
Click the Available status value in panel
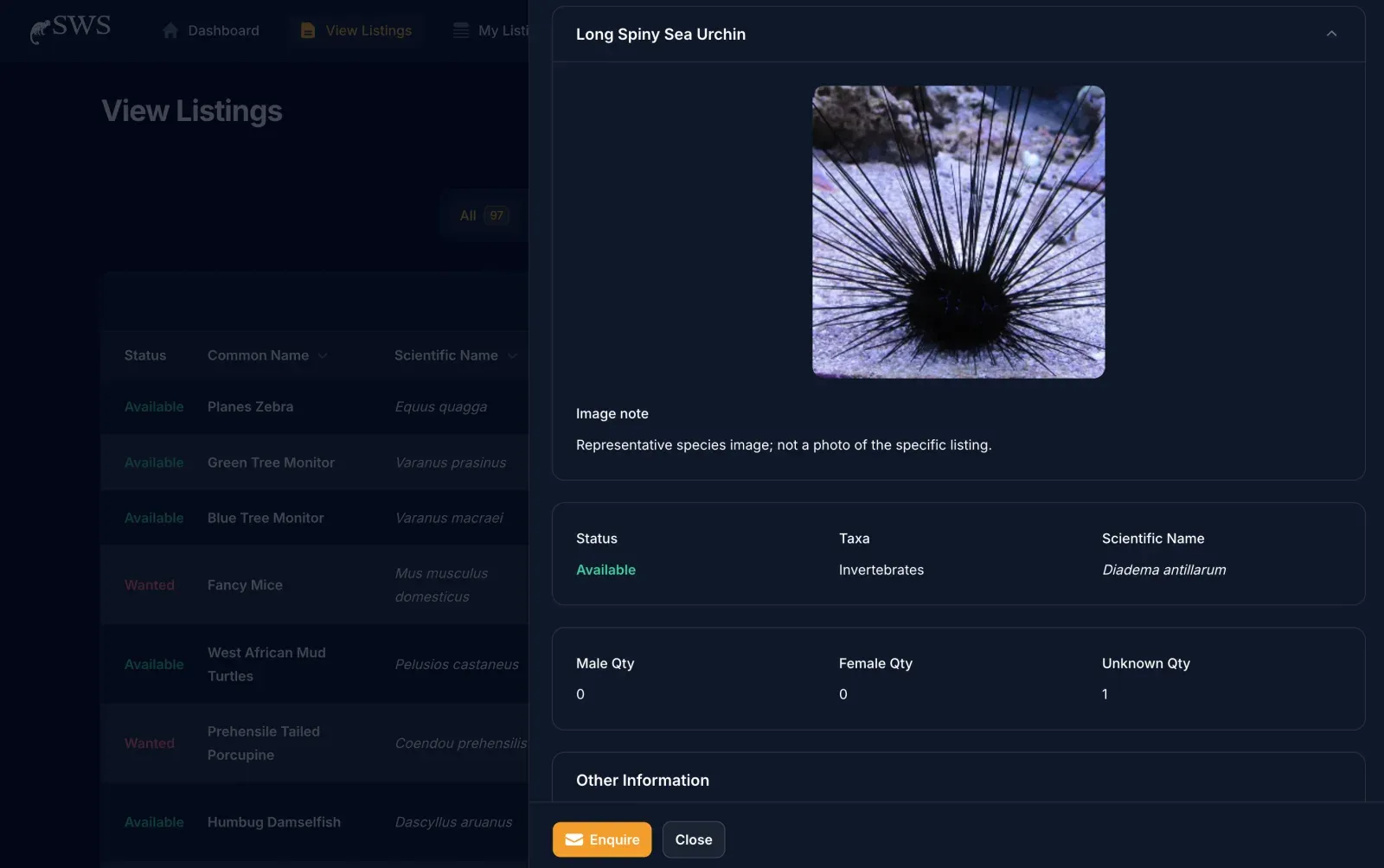[605, 570]
